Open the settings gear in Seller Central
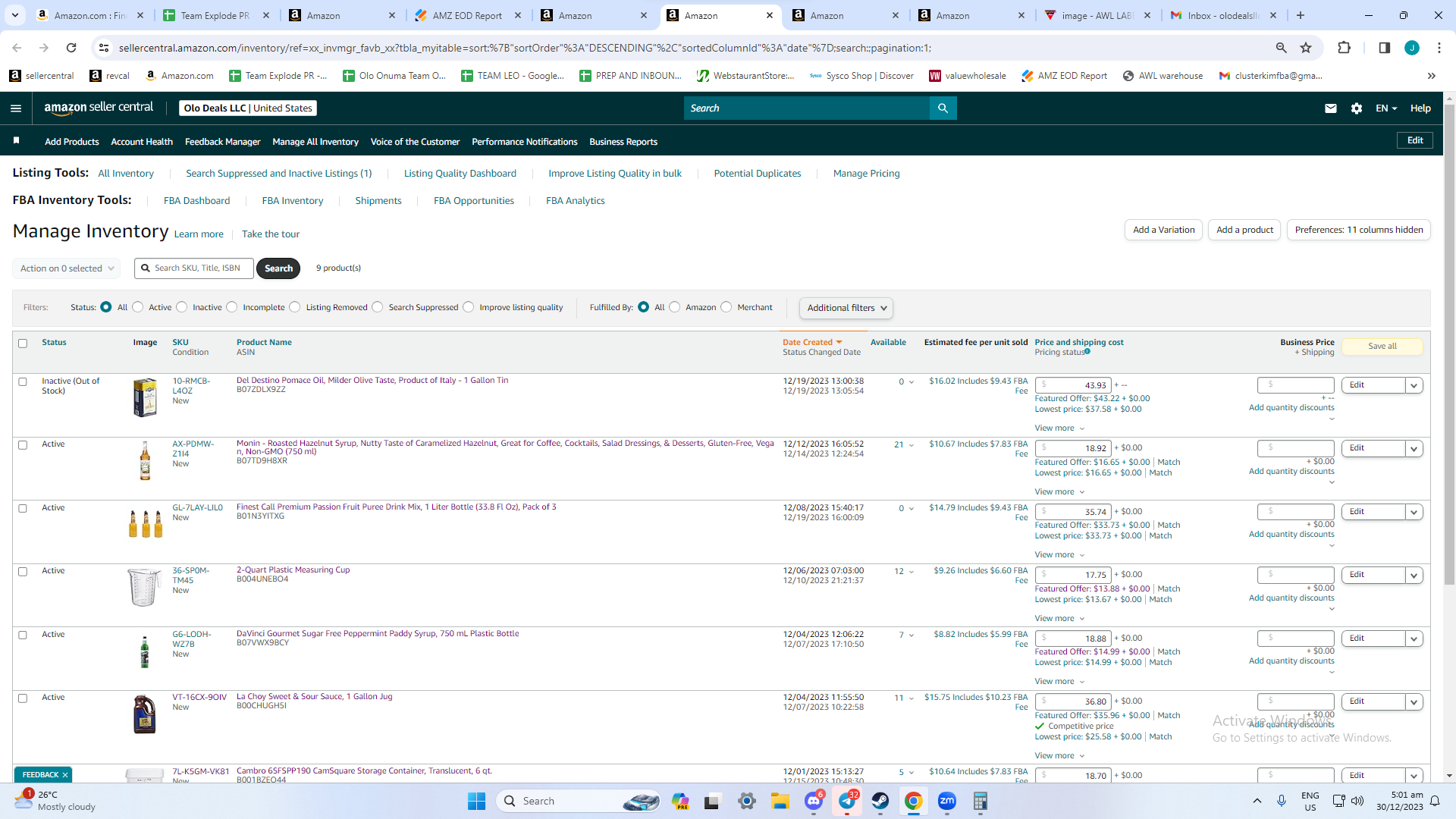The width and height of the screenshot is (1456, 819). (1357, 108)
